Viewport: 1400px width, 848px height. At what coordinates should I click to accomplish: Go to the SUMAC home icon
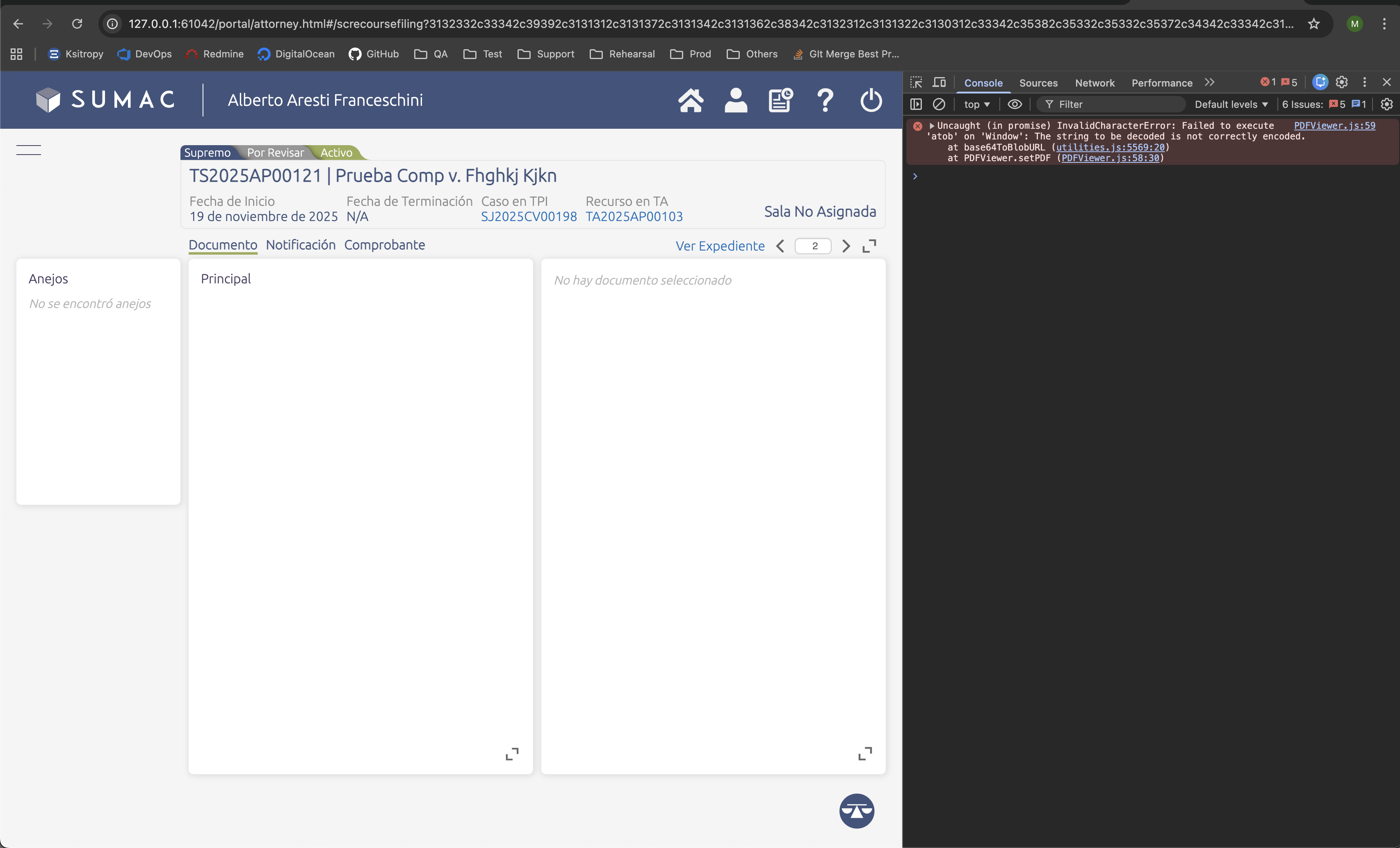[690, 100]
